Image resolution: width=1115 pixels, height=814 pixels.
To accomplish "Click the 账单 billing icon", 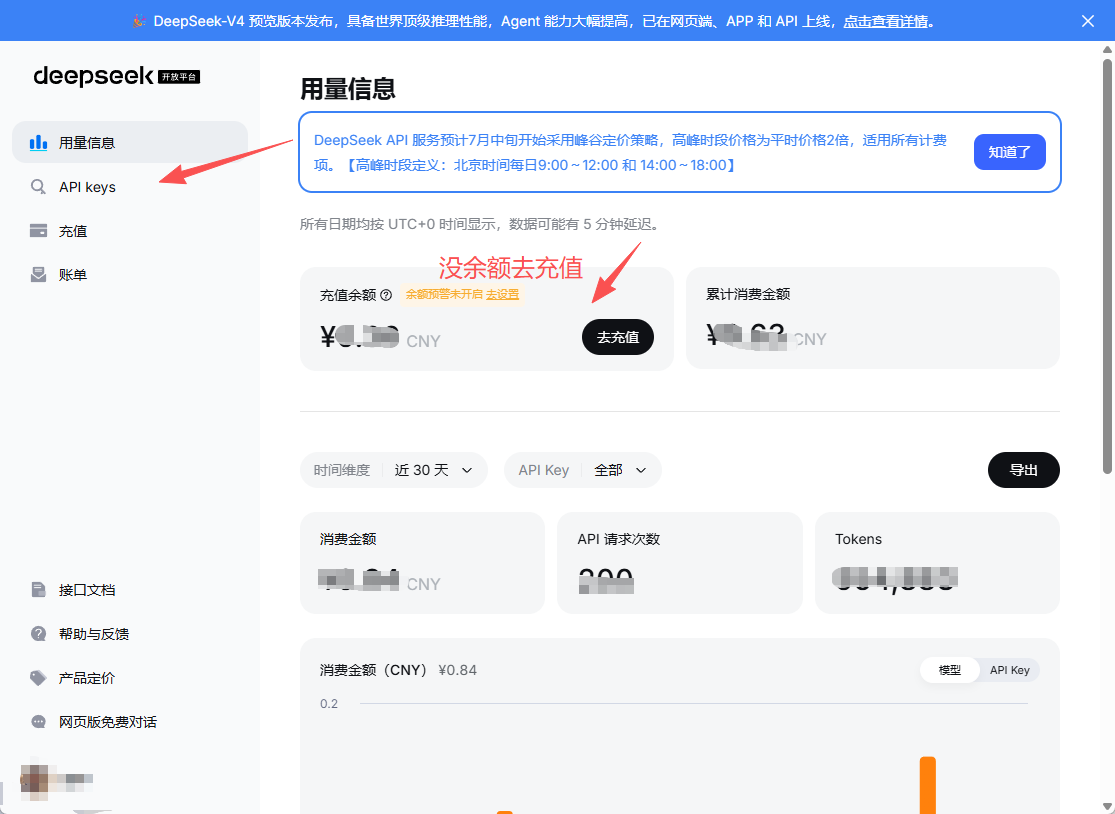I will click(x=38, y=275).
